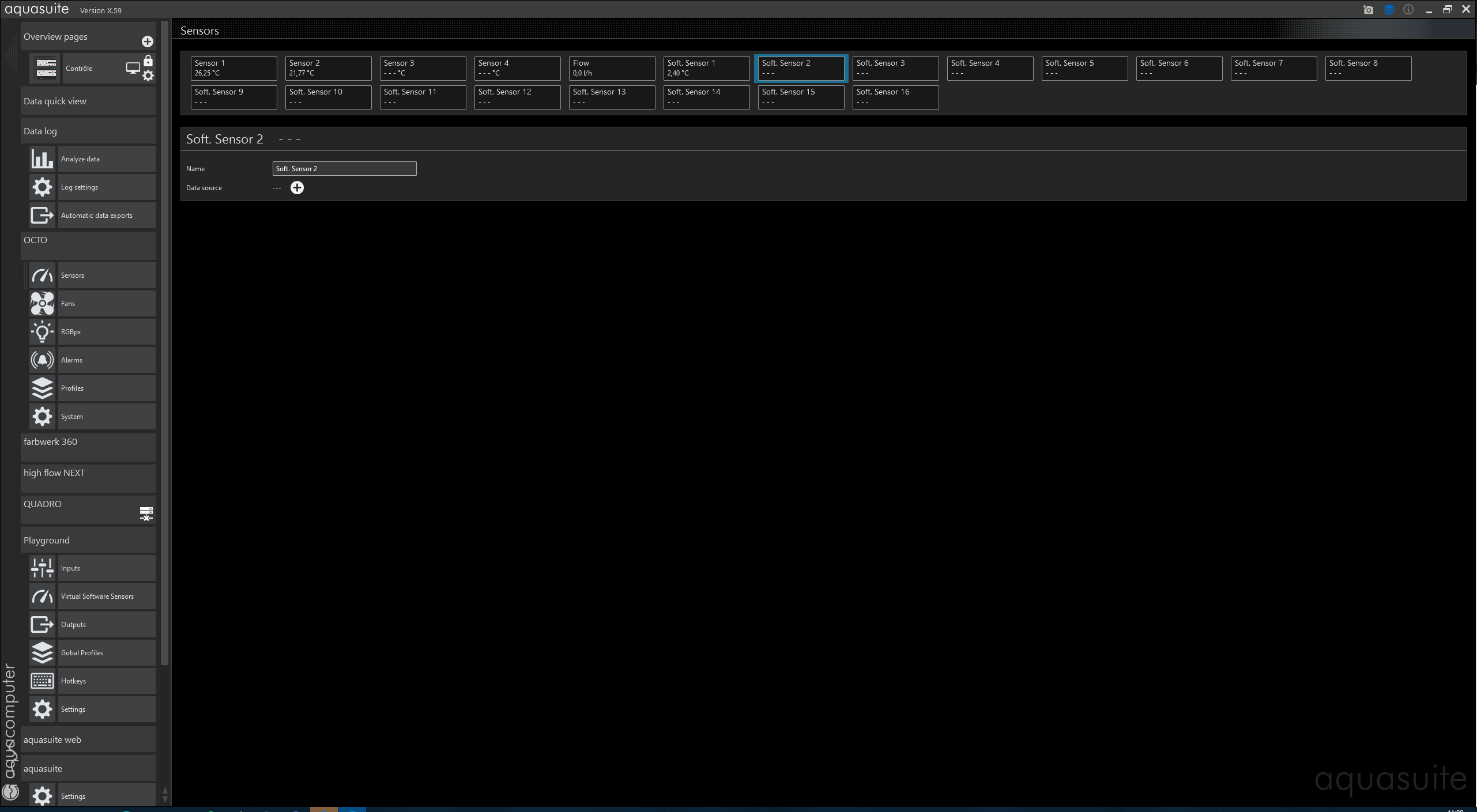Image resolution: width=1477 pixels, height=812 pixels.
Task: Take a screenshot with camera icon
Action: [1368, 10]
